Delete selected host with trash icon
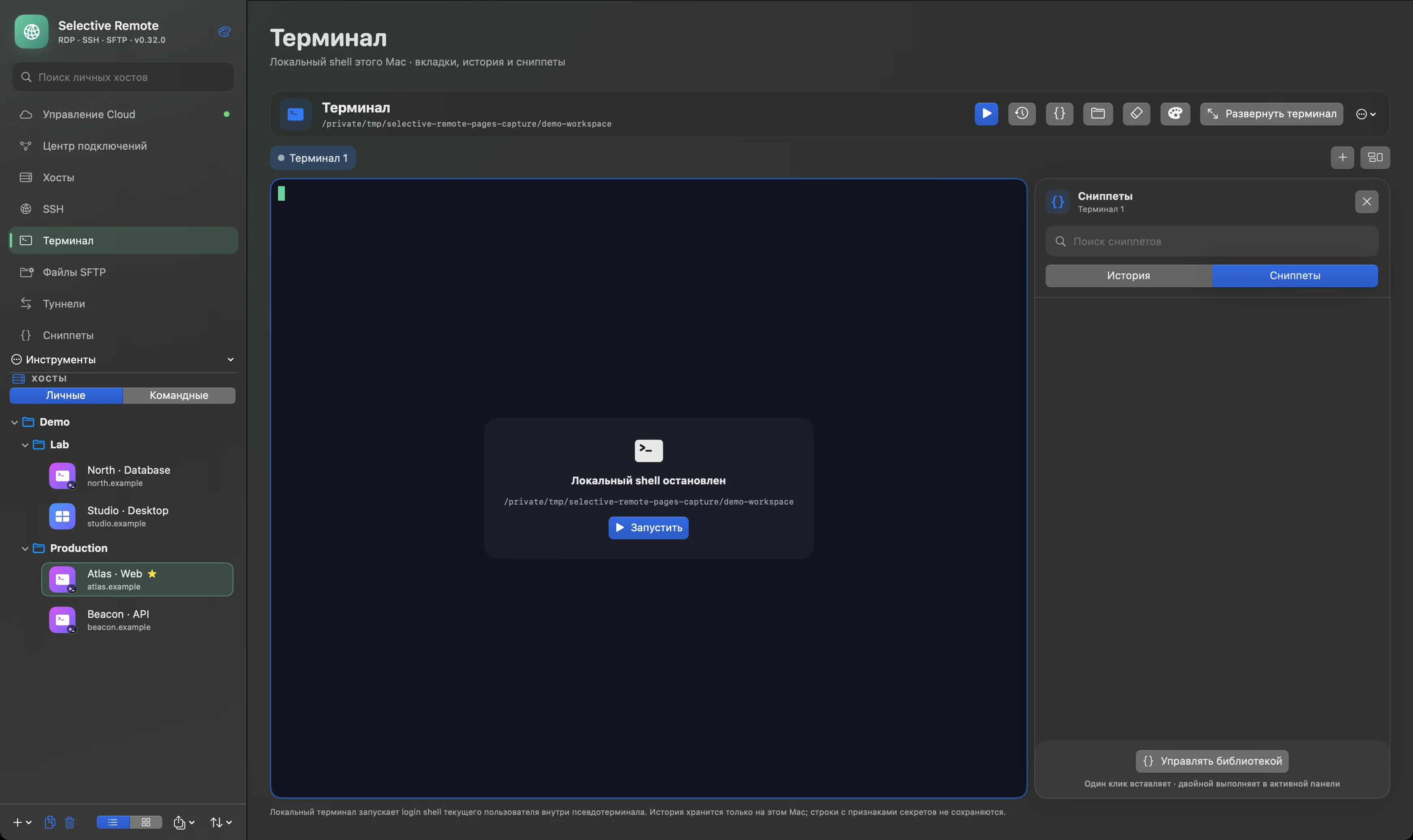 70,822
